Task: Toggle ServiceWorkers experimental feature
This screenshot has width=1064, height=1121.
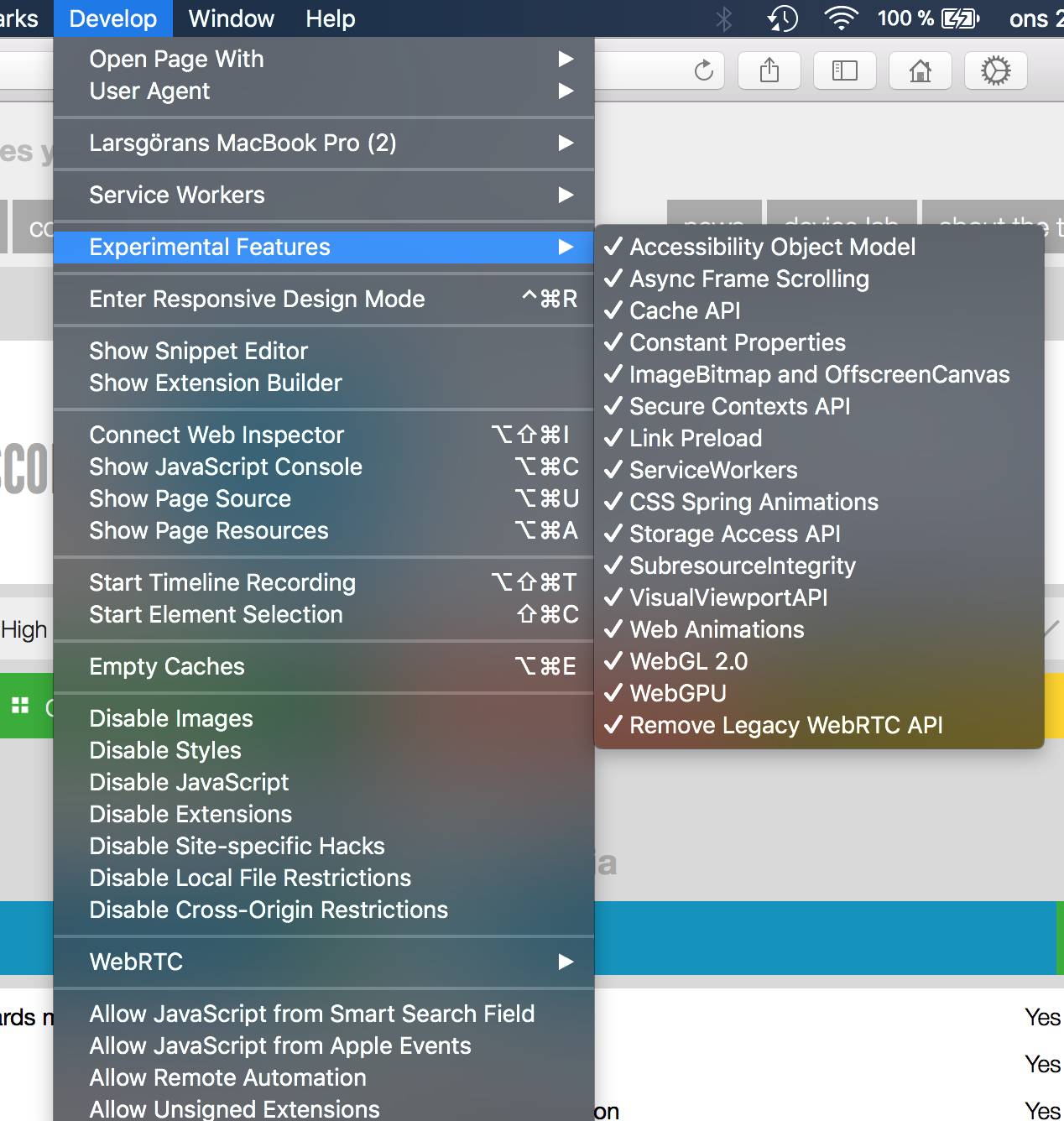Action: 819,470
